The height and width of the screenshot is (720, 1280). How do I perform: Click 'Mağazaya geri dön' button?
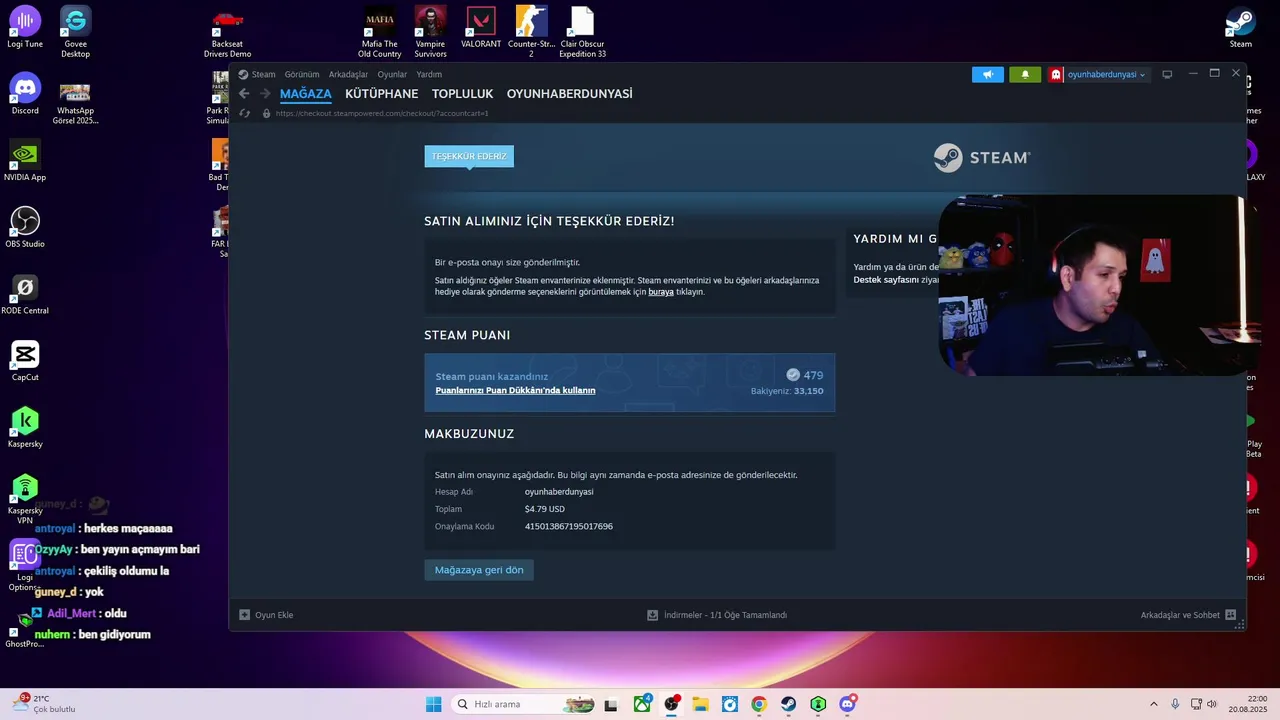tap(479, 570)
